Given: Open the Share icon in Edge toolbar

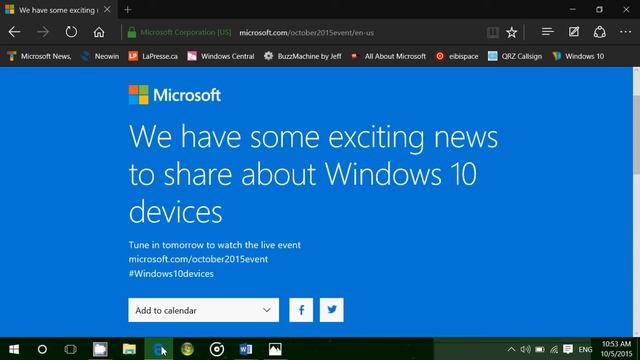Looking at the screenshot, I should click(600, 32).
